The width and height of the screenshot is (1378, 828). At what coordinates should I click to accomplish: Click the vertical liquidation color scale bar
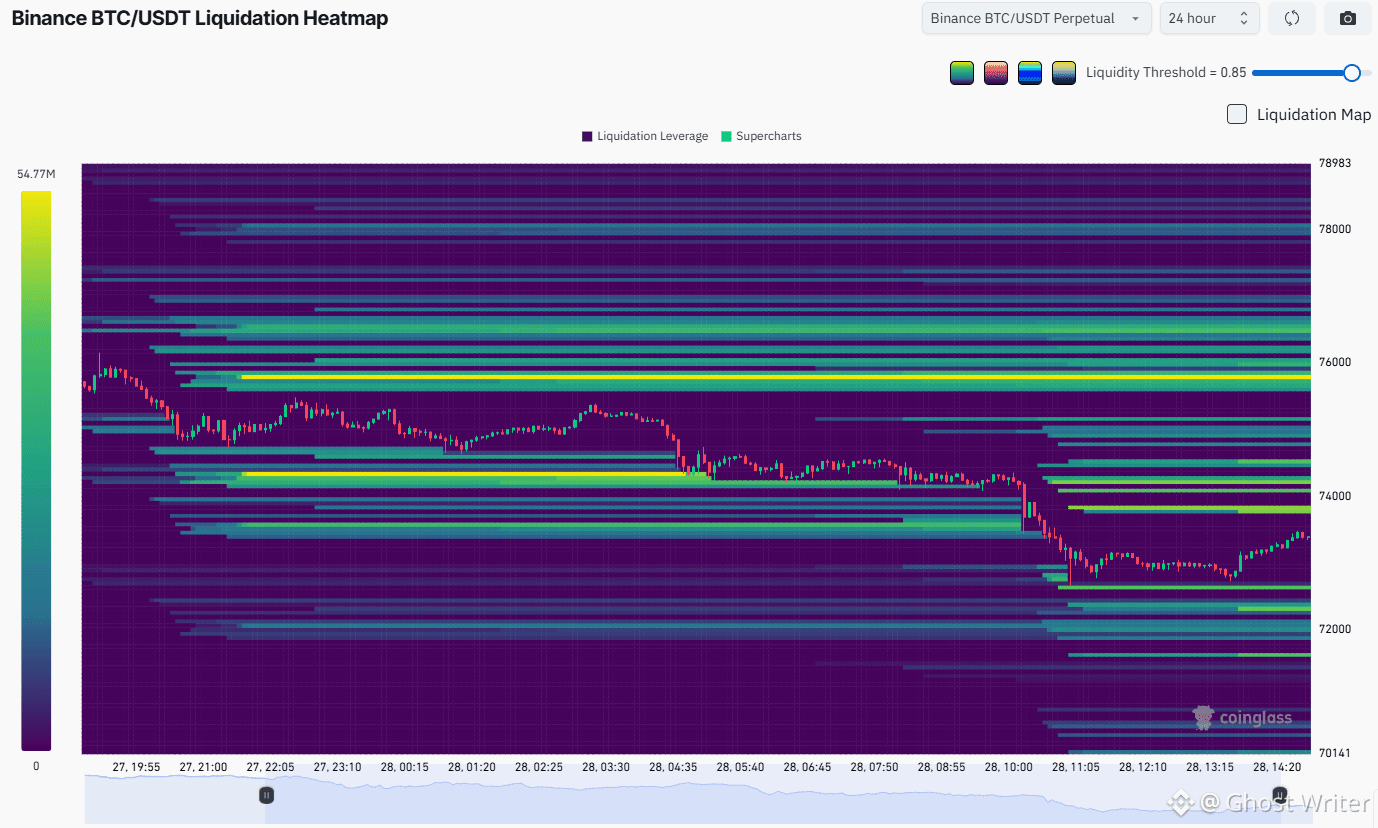36,470
